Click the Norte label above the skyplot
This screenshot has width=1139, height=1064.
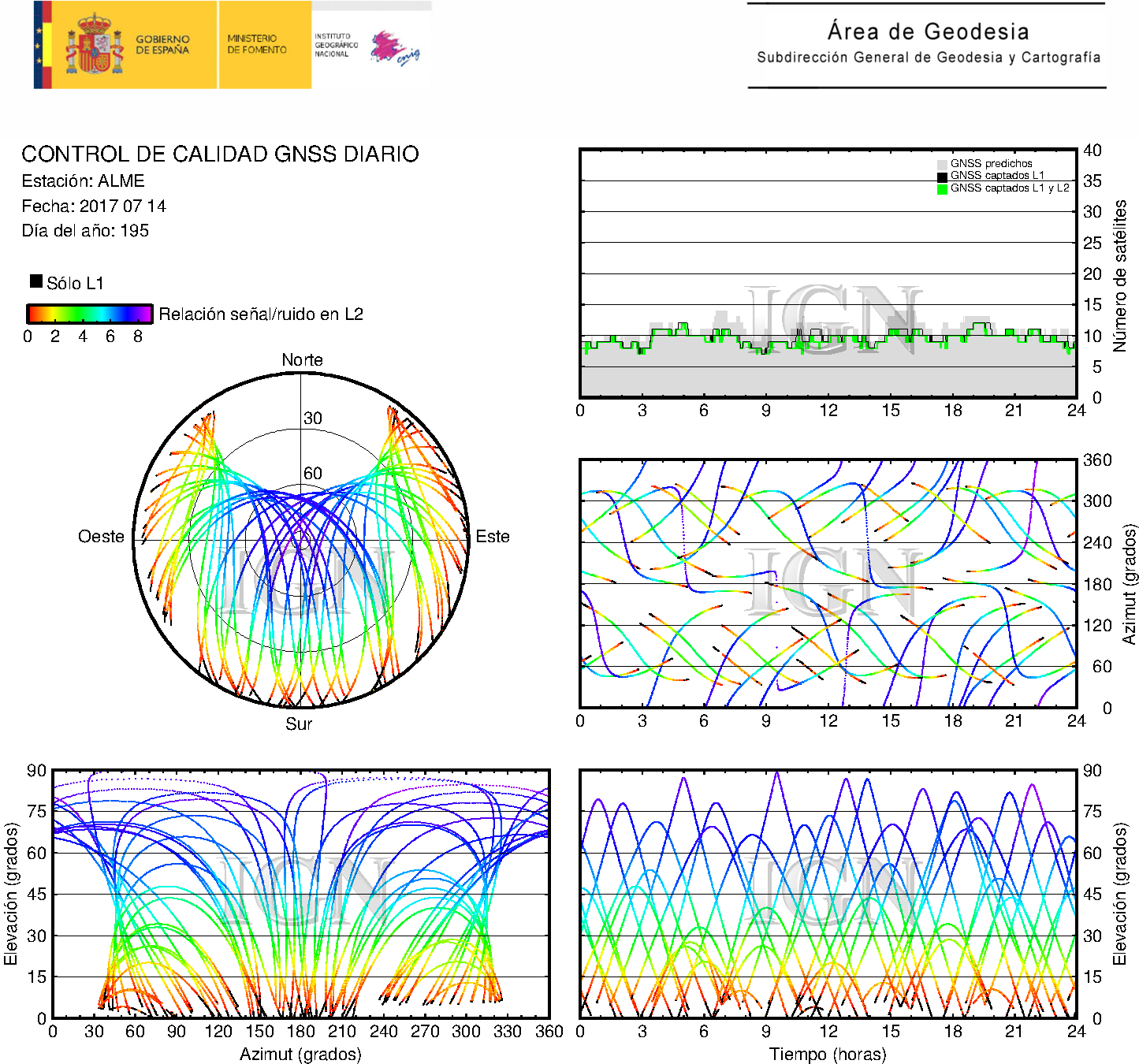(302, 360)
